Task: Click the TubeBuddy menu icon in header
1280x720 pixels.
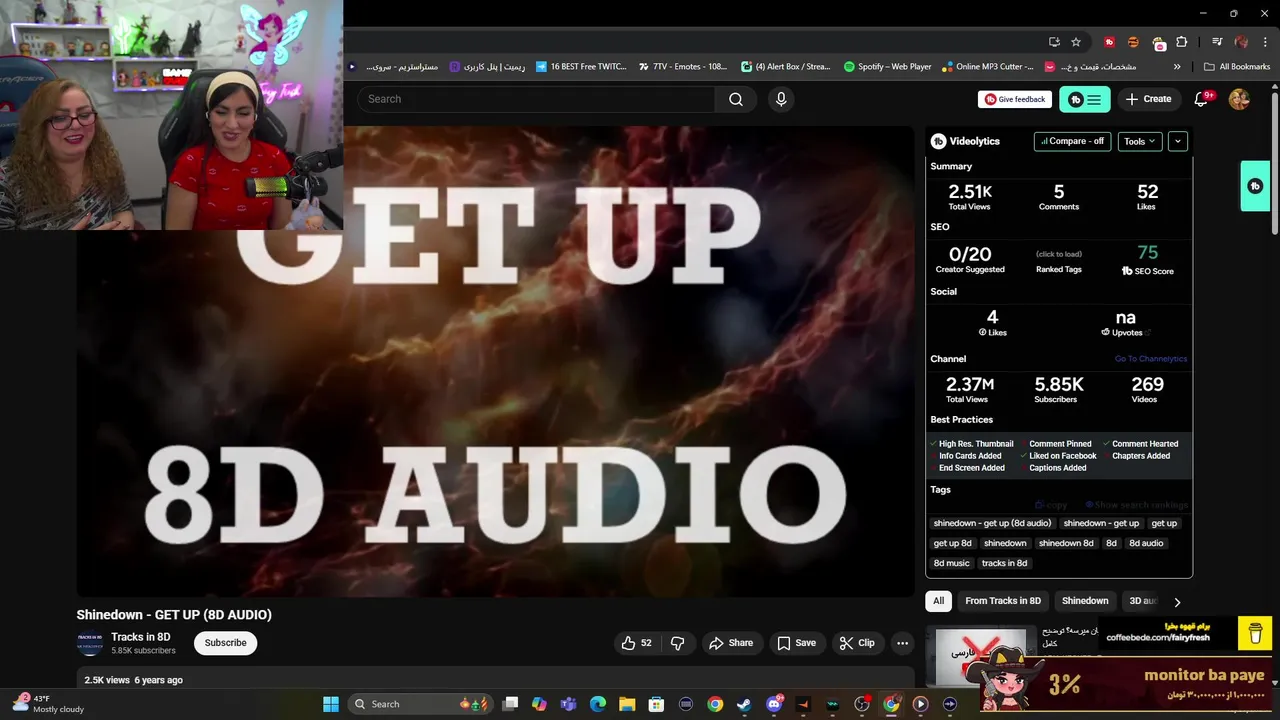Action: 1085,99
